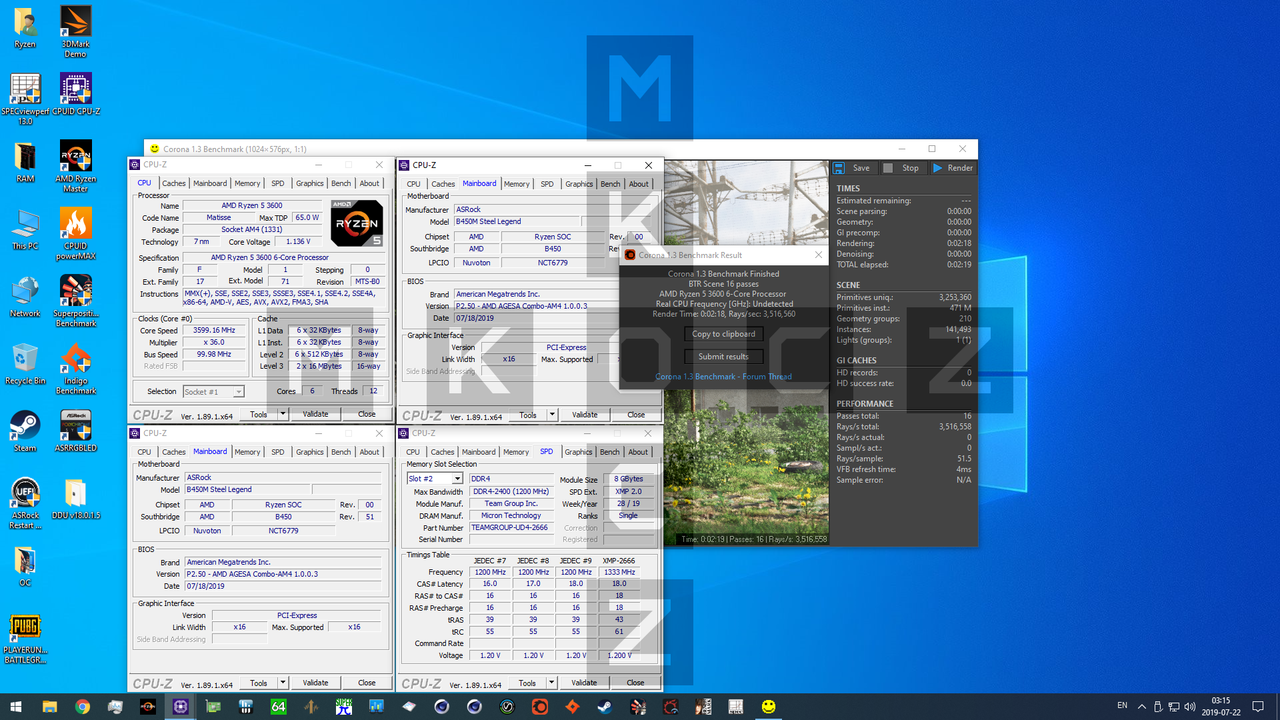Image resolution: width=1280 pixels, height=720 pixels.
Task: Click Render in Corona benchmark toolbar
Action: pyautogui.click(x=953, y=168)
